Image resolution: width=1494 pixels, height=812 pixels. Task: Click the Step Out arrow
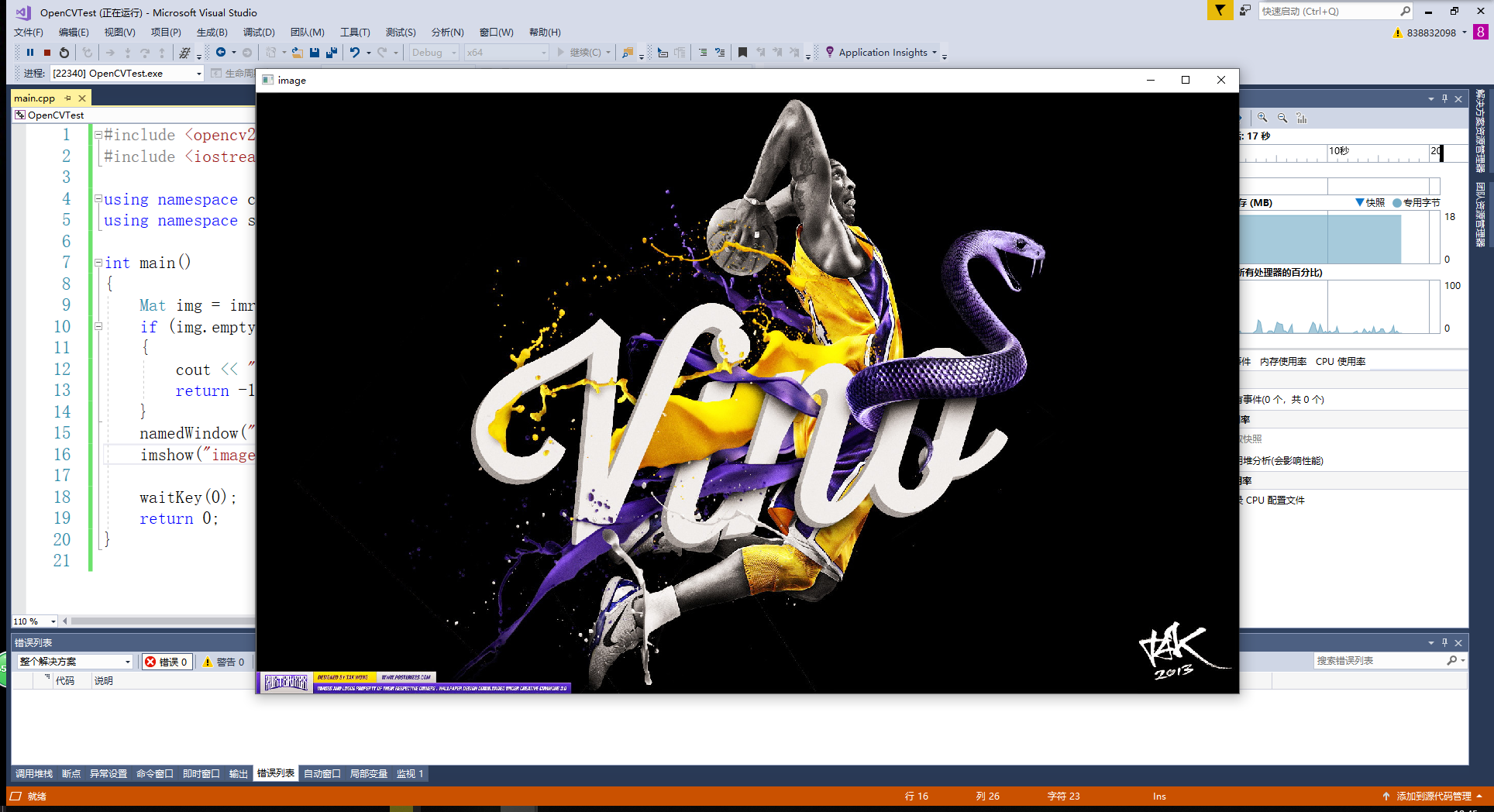point(162,53)
